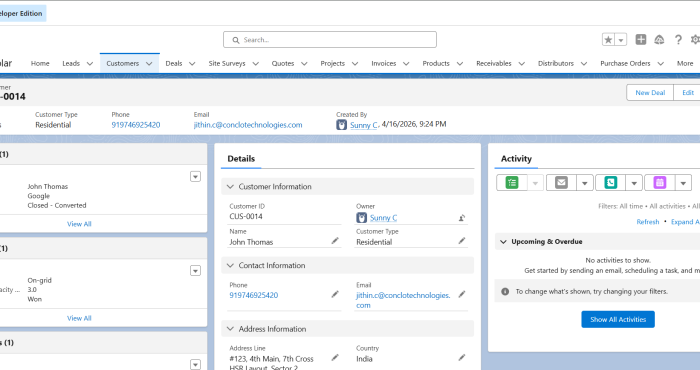Collapse the Upcoming & Overdue section
Screen dimensions: 700x370
click(504, 241)
